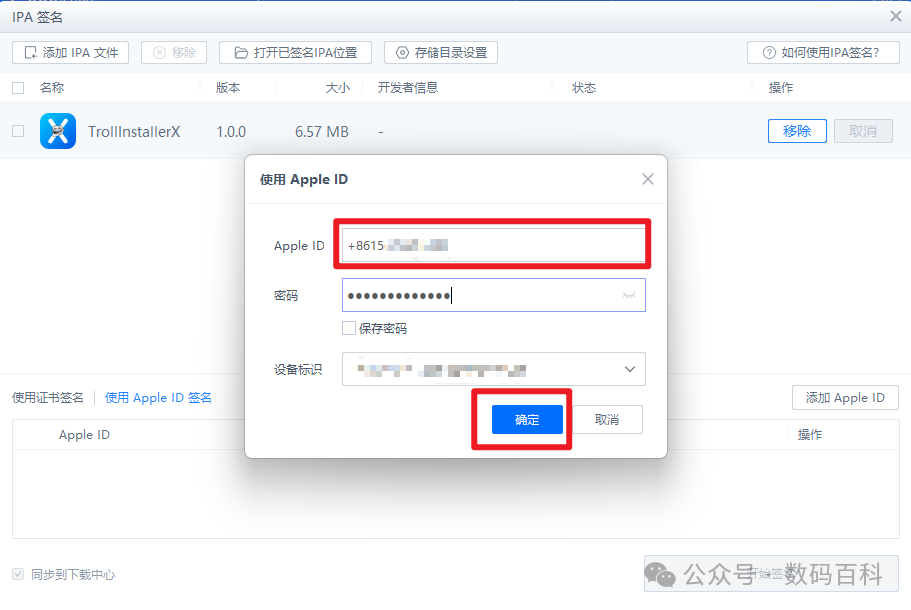Click the 添加 Apple ID button

point(845,398)
